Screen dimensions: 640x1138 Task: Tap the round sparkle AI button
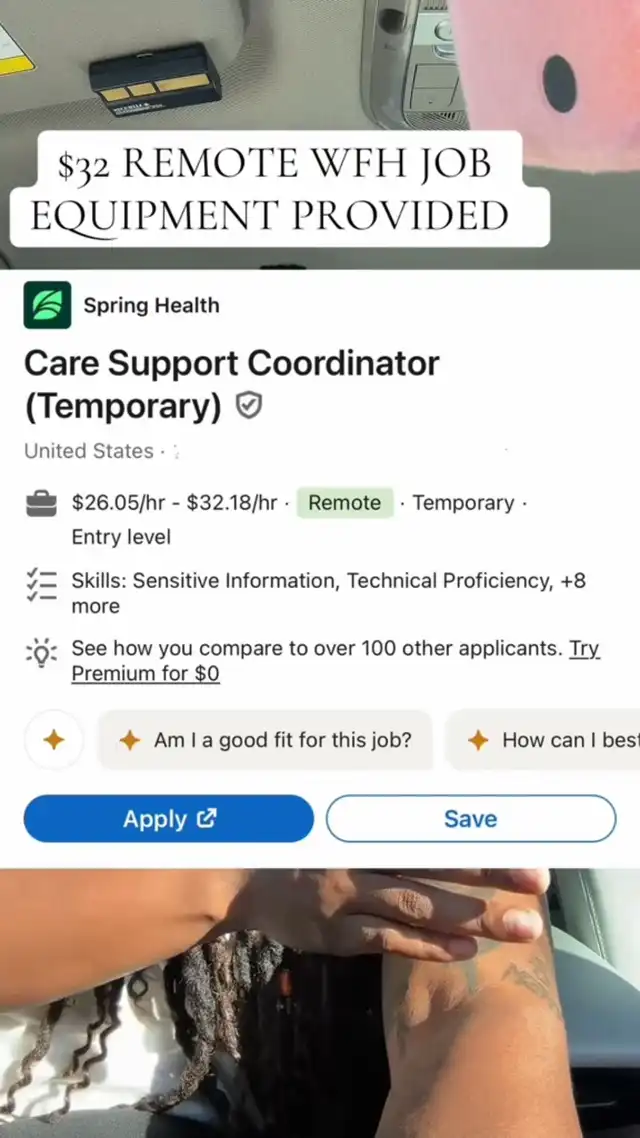tap(53, 740)
